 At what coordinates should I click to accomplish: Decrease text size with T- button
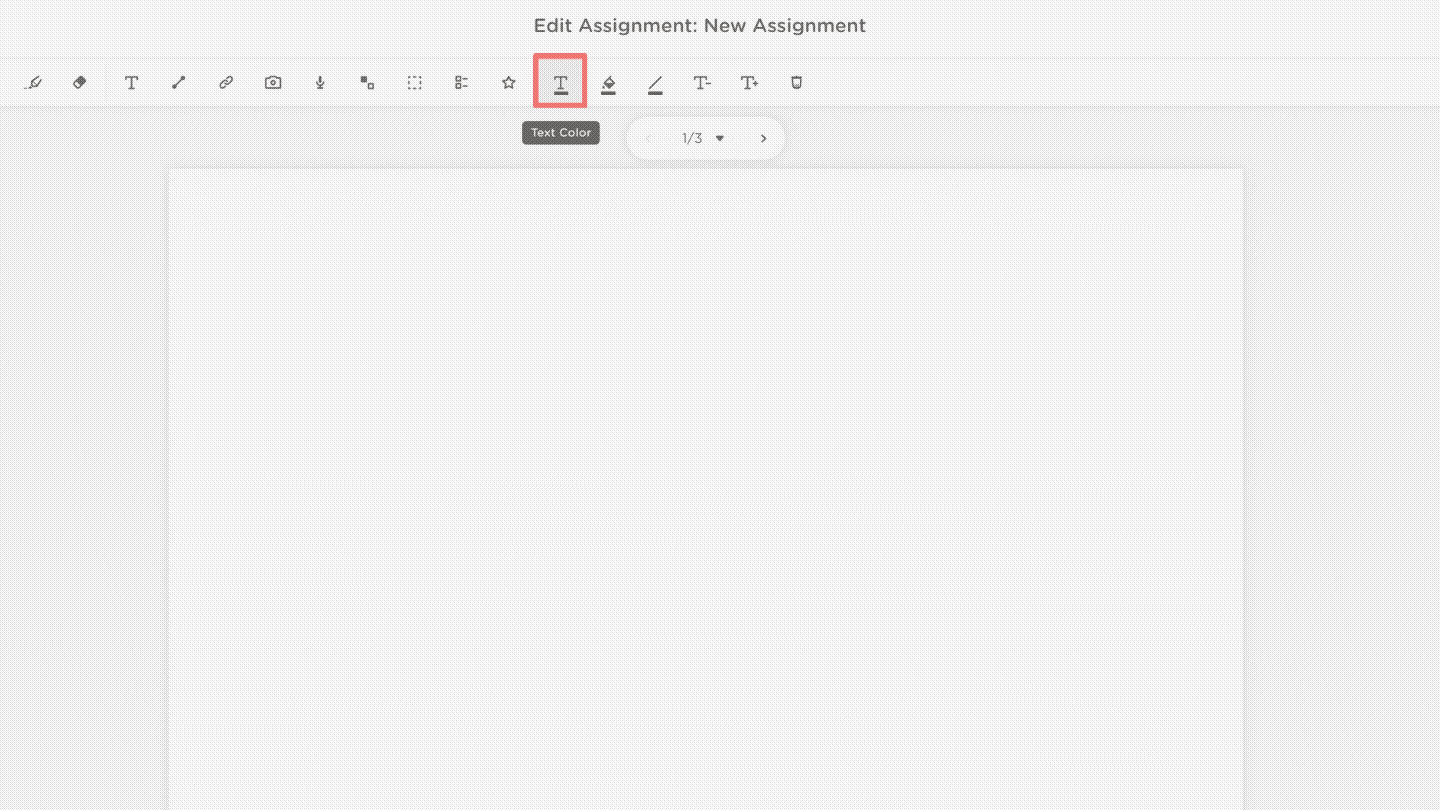coord(702,83)
